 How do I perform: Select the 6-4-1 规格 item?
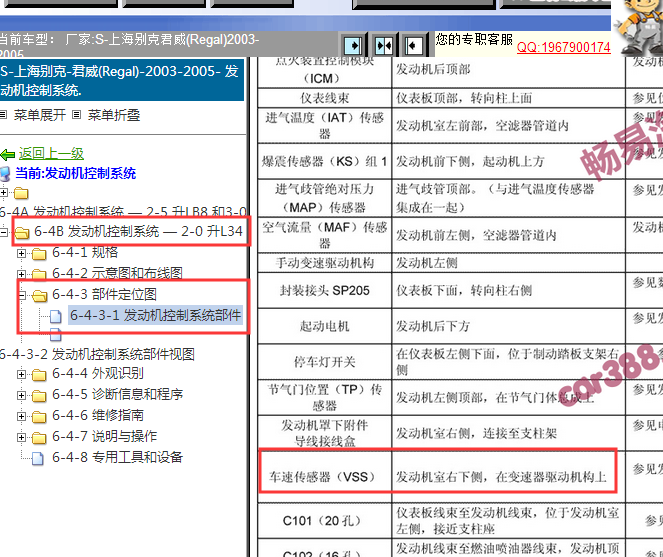[x=85, y=252]
